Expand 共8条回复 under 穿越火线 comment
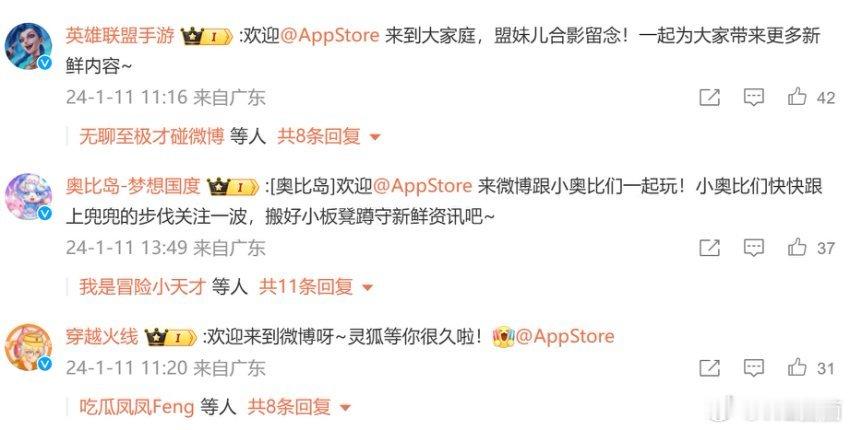This screenshot has height=430, width=850. 299,406
